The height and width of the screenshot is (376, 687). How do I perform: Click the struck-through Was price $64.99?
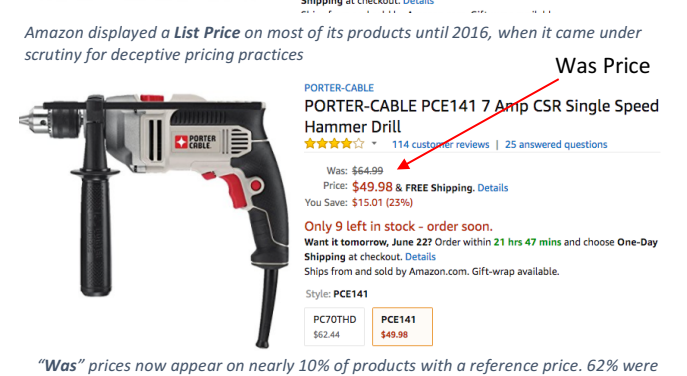point(367,170)
